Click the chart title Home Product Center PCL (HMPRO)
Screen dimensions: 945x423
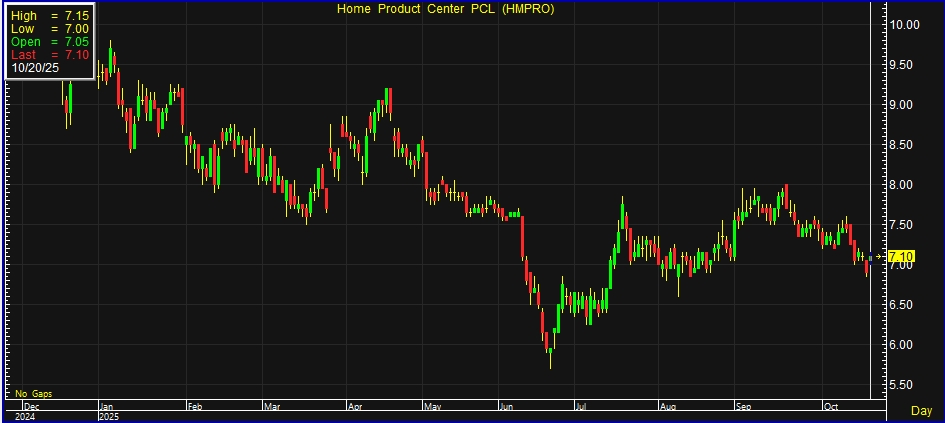pos(458,9)
